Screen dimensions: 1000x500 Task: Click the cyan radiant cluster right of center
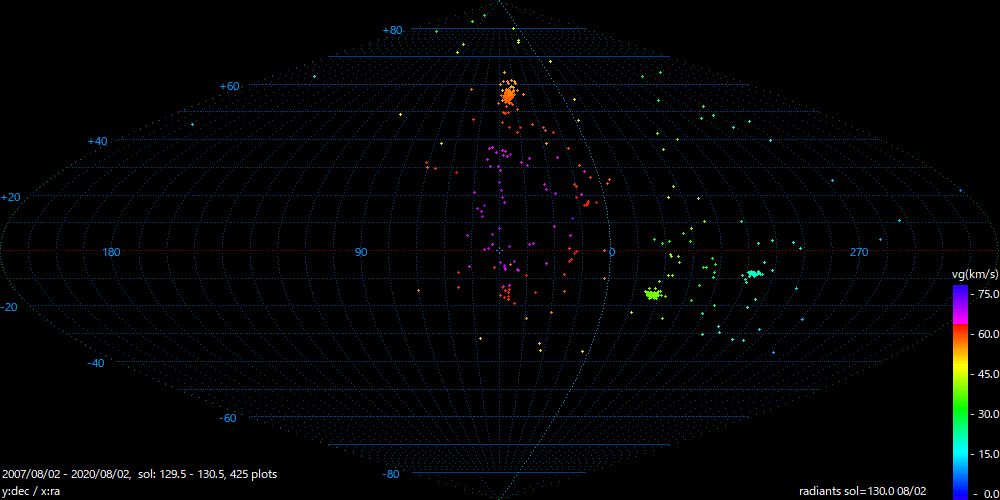tap(753, 273)
